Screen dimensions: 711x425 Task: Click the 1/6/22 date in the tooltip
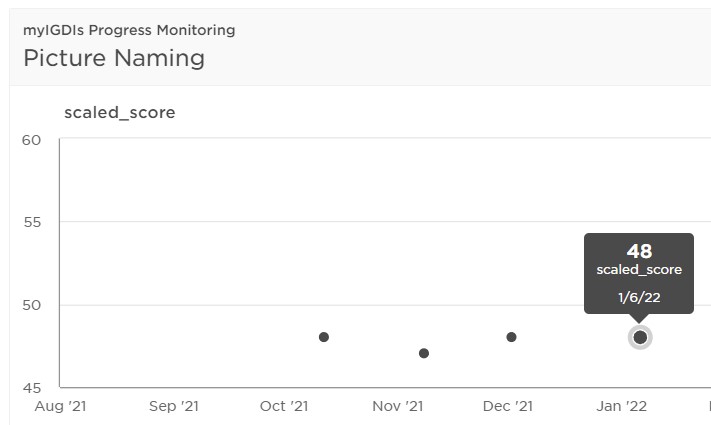[x=639, y=298]
